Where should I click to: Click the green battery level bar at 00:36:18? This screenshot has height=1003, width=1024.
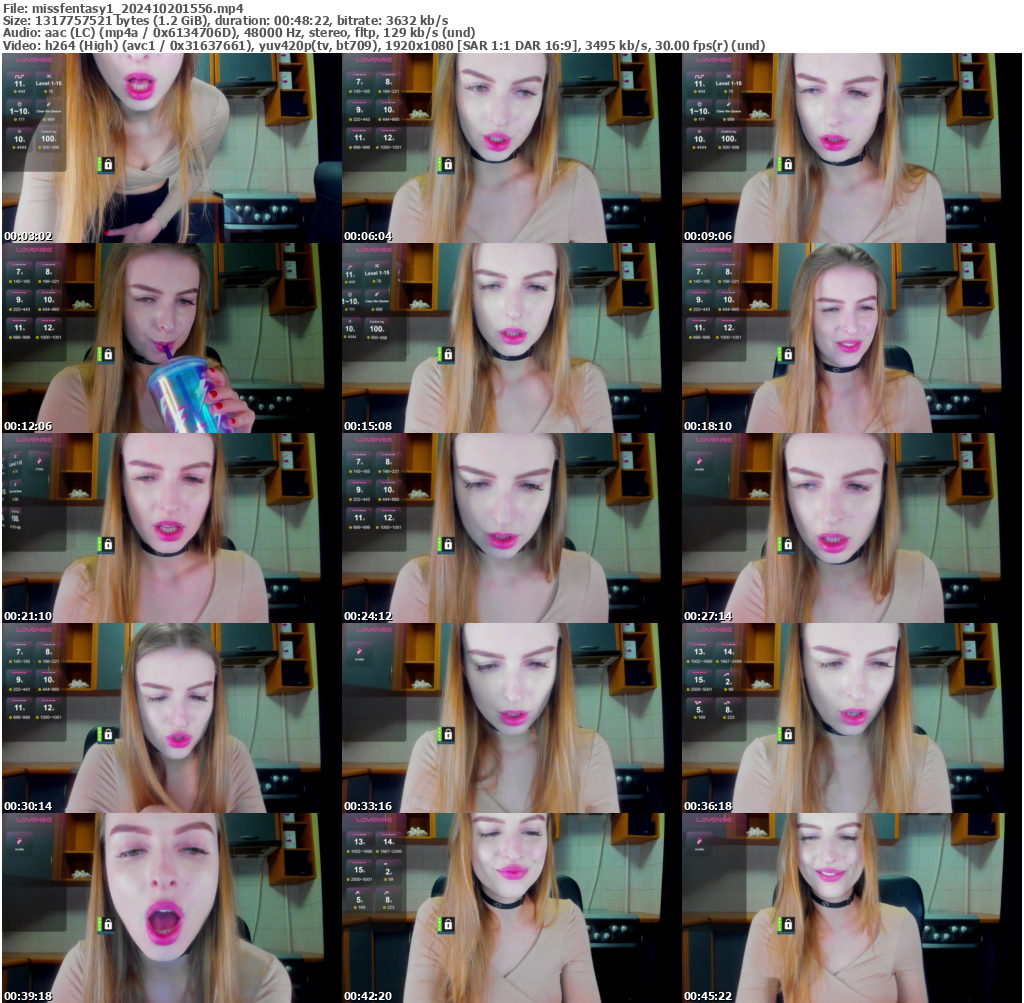[x=779, y=735]
